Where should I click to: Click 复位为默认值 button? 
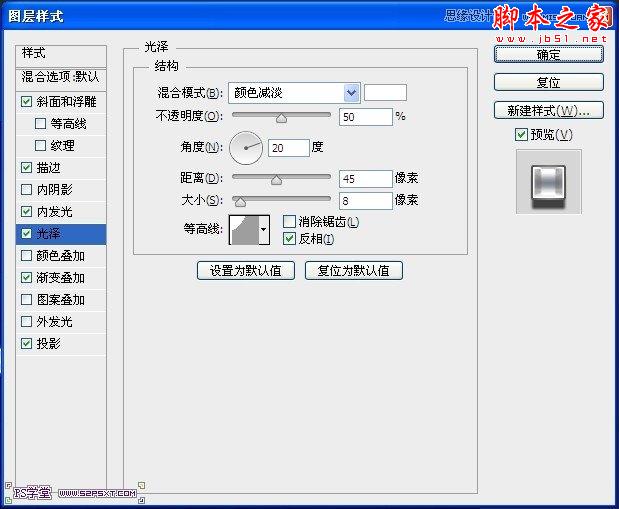tap(354, 270)
